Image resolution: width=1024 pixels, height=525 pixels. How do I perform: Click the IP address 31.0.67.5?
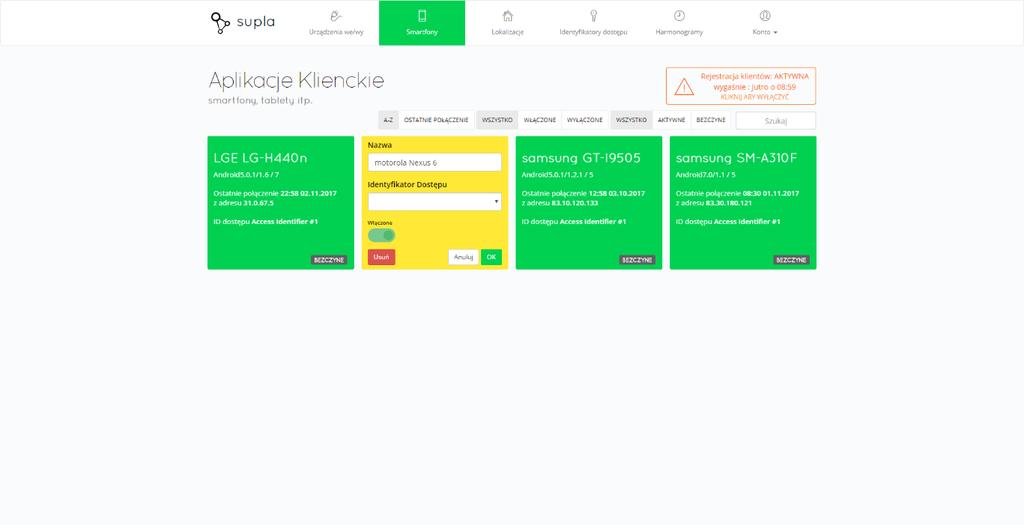(259, 203)
